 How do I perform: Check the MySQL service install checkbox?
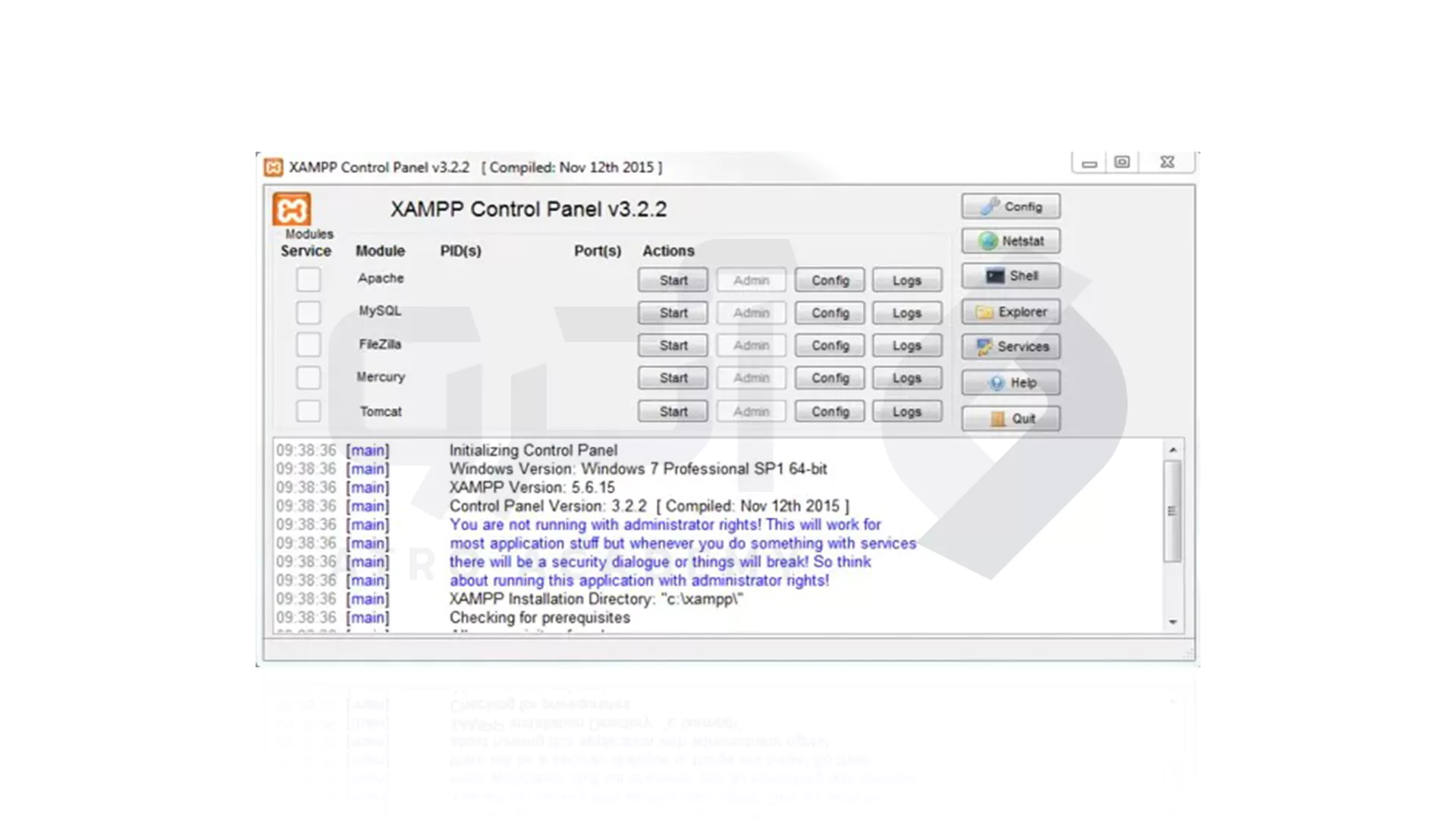308,312
